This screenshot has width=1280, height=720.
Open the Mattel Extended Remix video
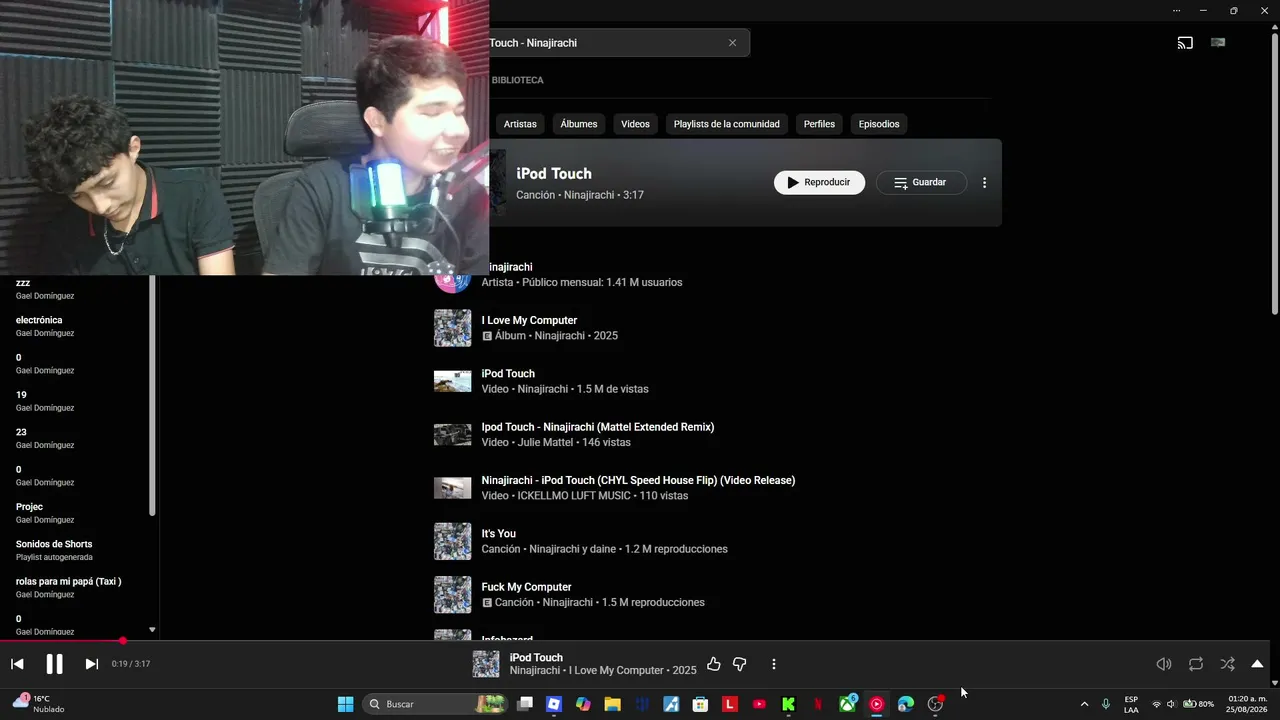tap(597, 427)
